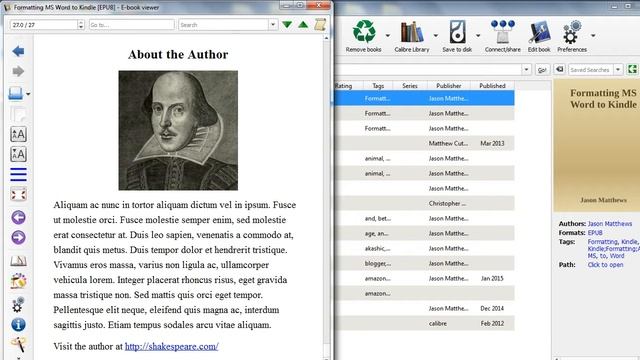Expand the Preferences dropdown arrow
This screenshot has height=360, width=640.
(x=593, y=36)
